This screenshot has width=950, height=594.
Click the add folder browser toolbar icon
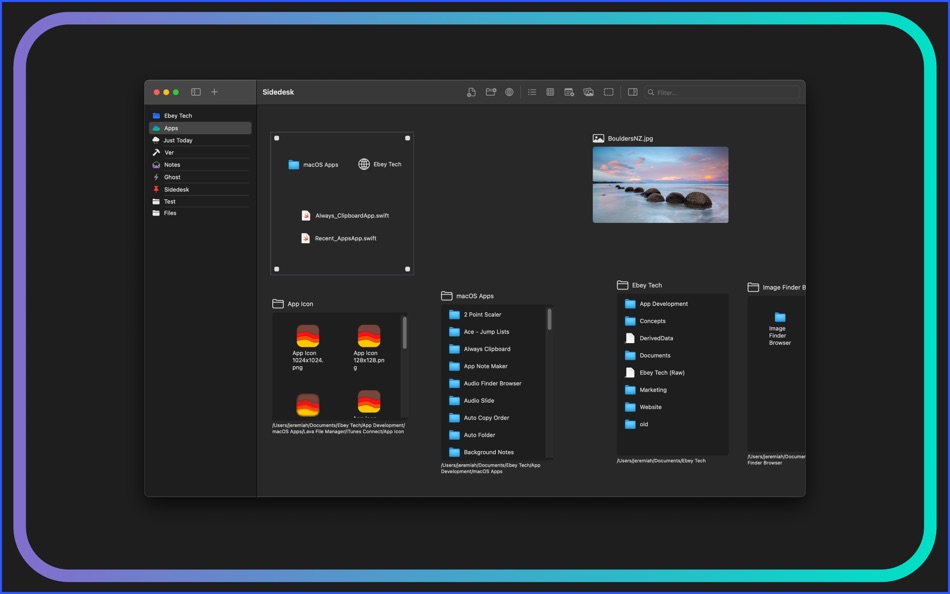(569, 92)
